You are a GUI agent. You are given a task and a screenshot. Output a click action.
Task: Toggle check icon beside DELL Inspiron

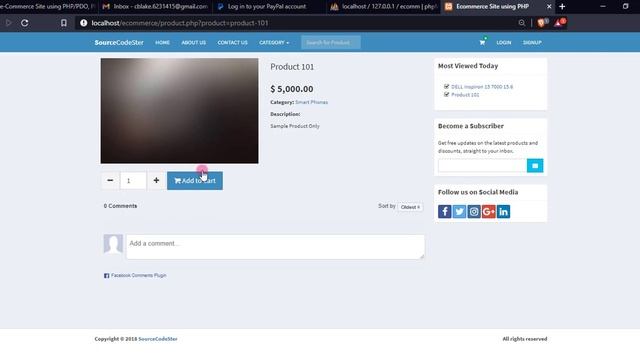click(446, 87)
